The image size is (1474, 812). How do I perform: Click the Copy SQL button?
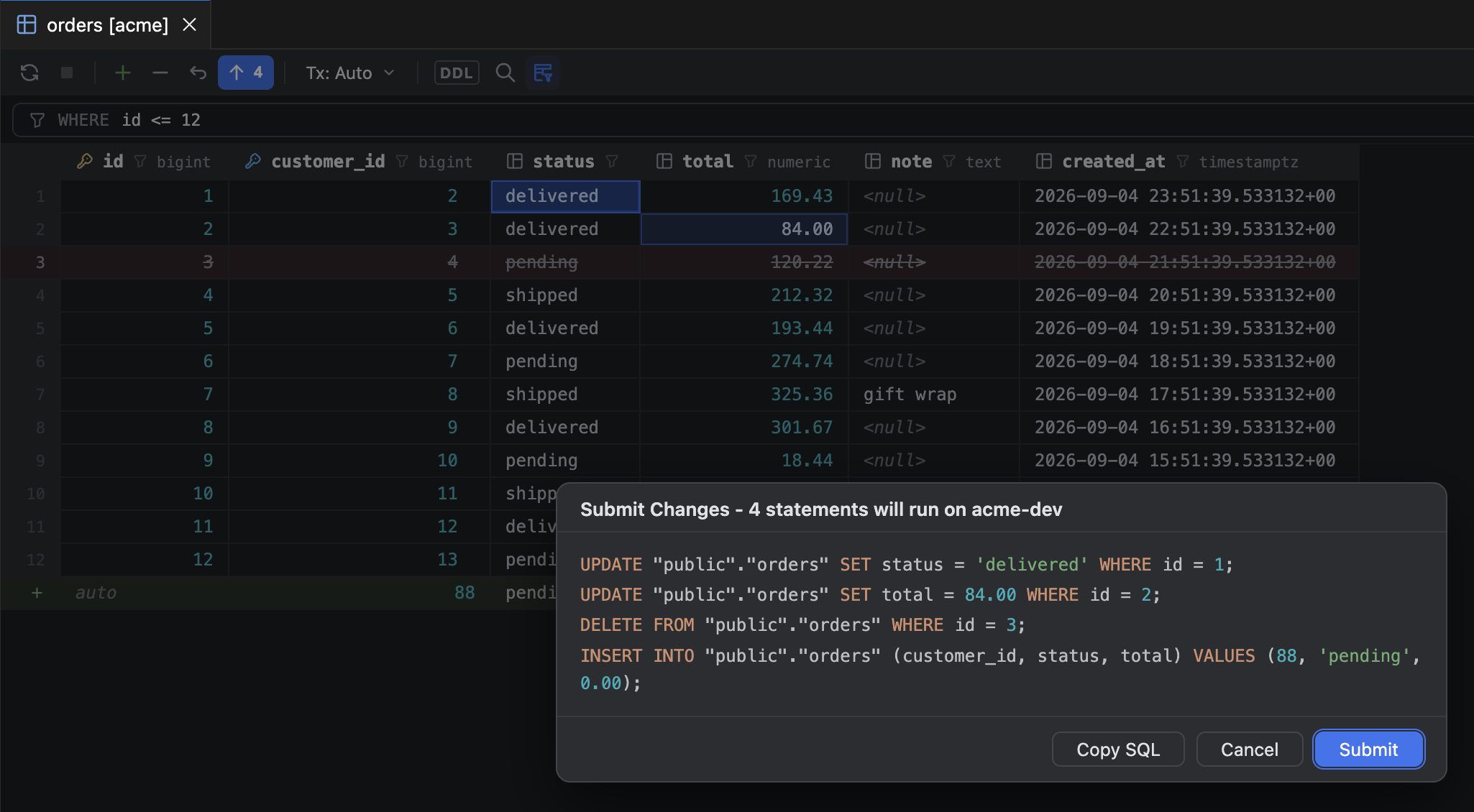pyautogui.click(x=1118, y=749)
